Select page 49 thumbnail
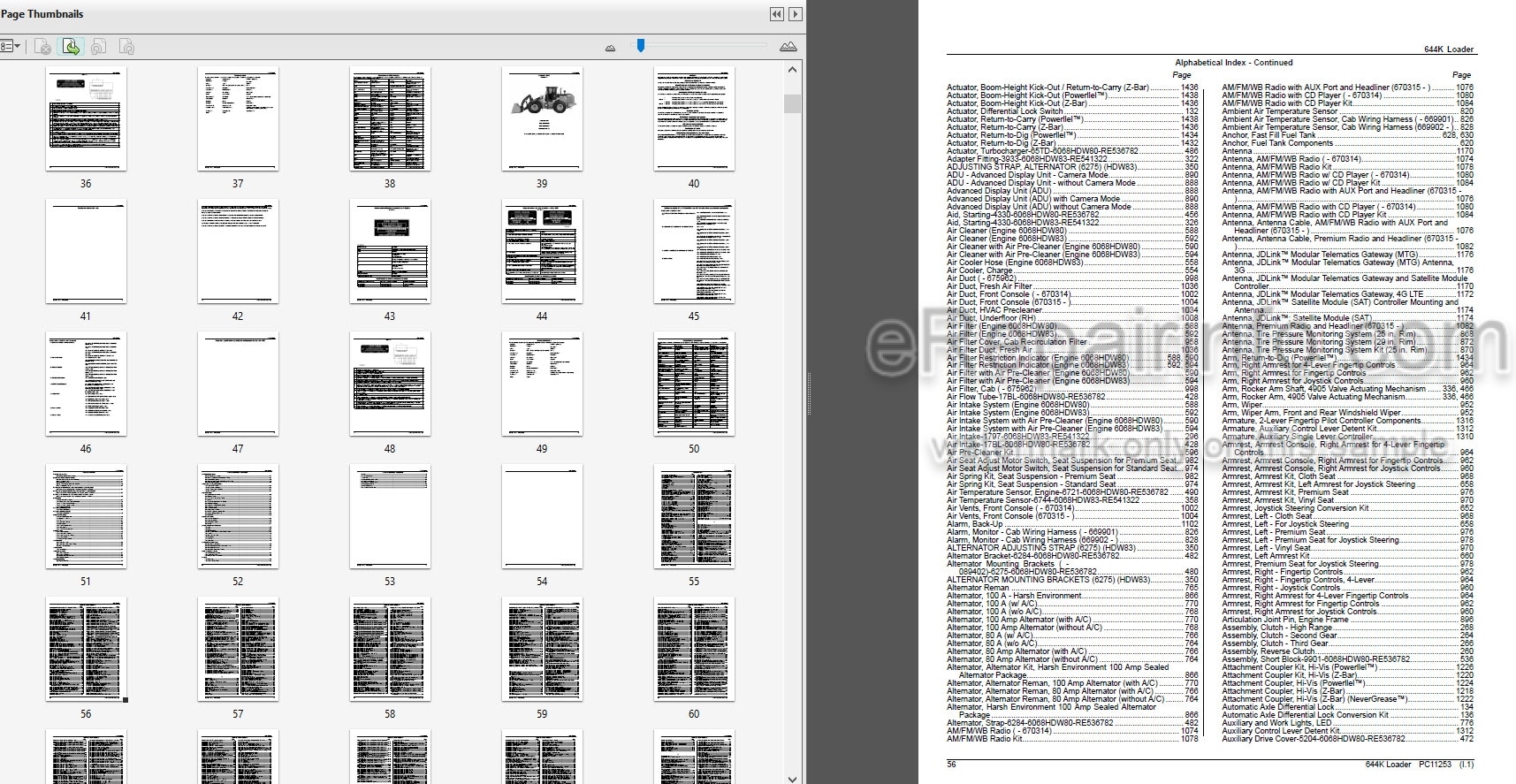This screenshot has height=784, width=1516. (542, 384)
